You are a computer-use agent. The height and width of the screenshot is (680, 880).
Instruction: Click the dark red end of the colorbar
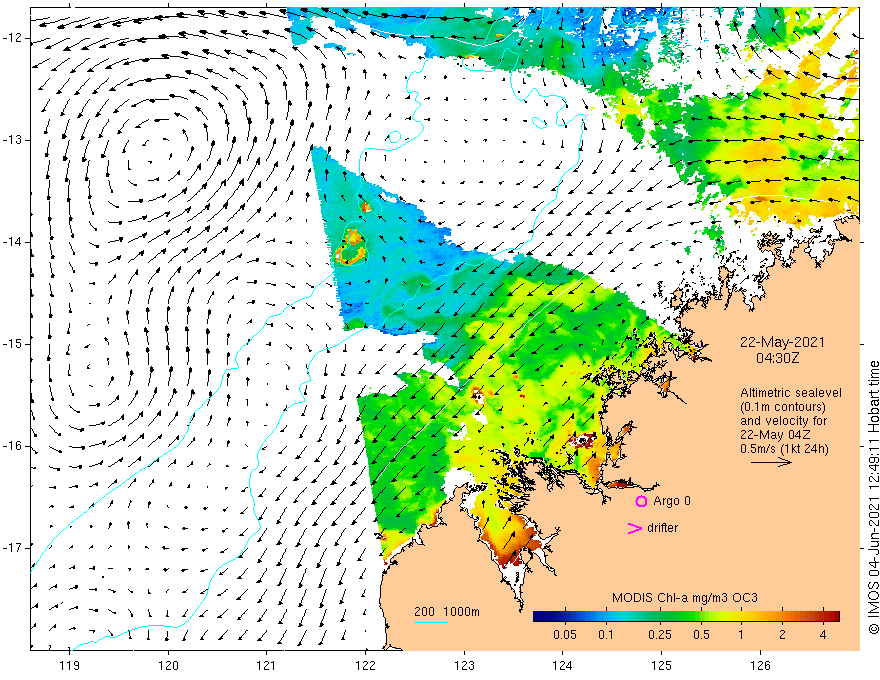click(x=834, y=616)
